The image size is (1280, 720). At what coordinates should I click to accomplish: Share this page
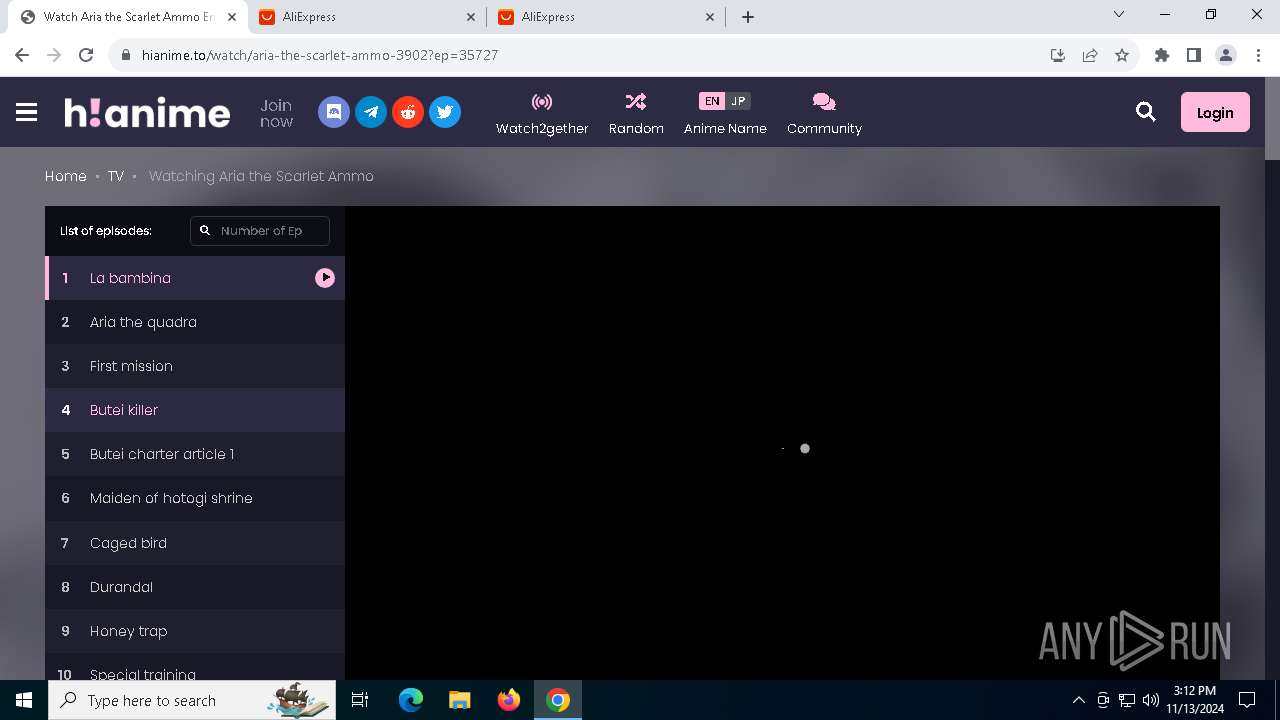point(1089,55)
